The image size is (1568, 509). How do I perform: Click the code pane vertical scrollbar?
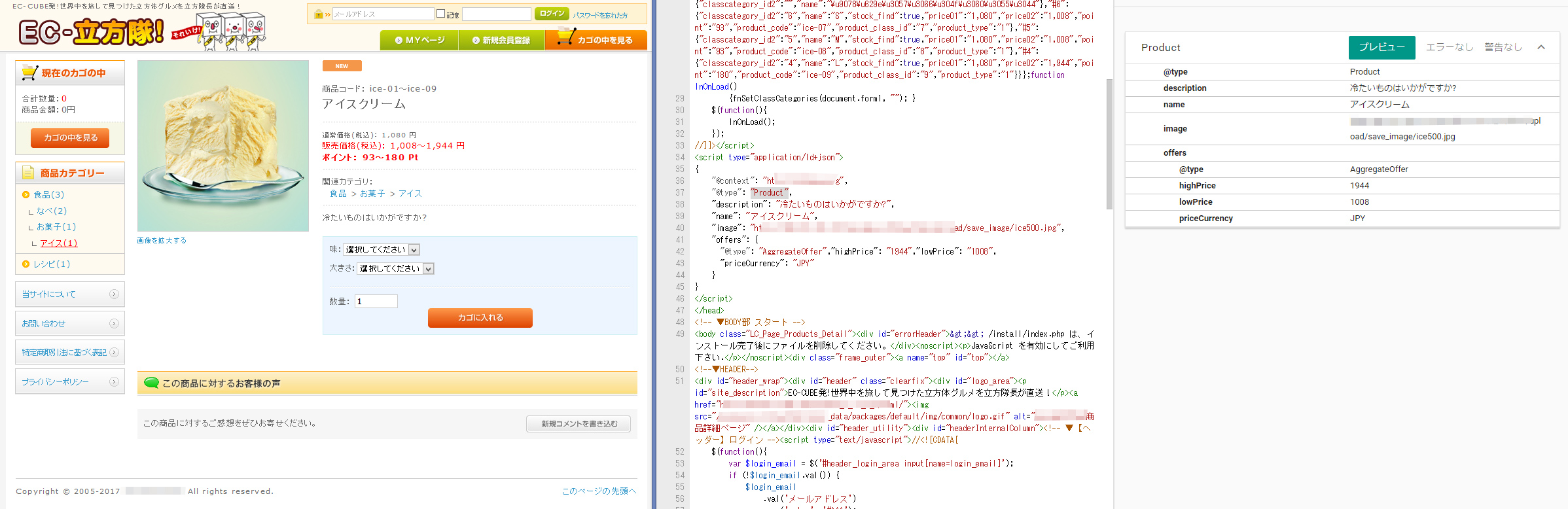coord(1109,144)
